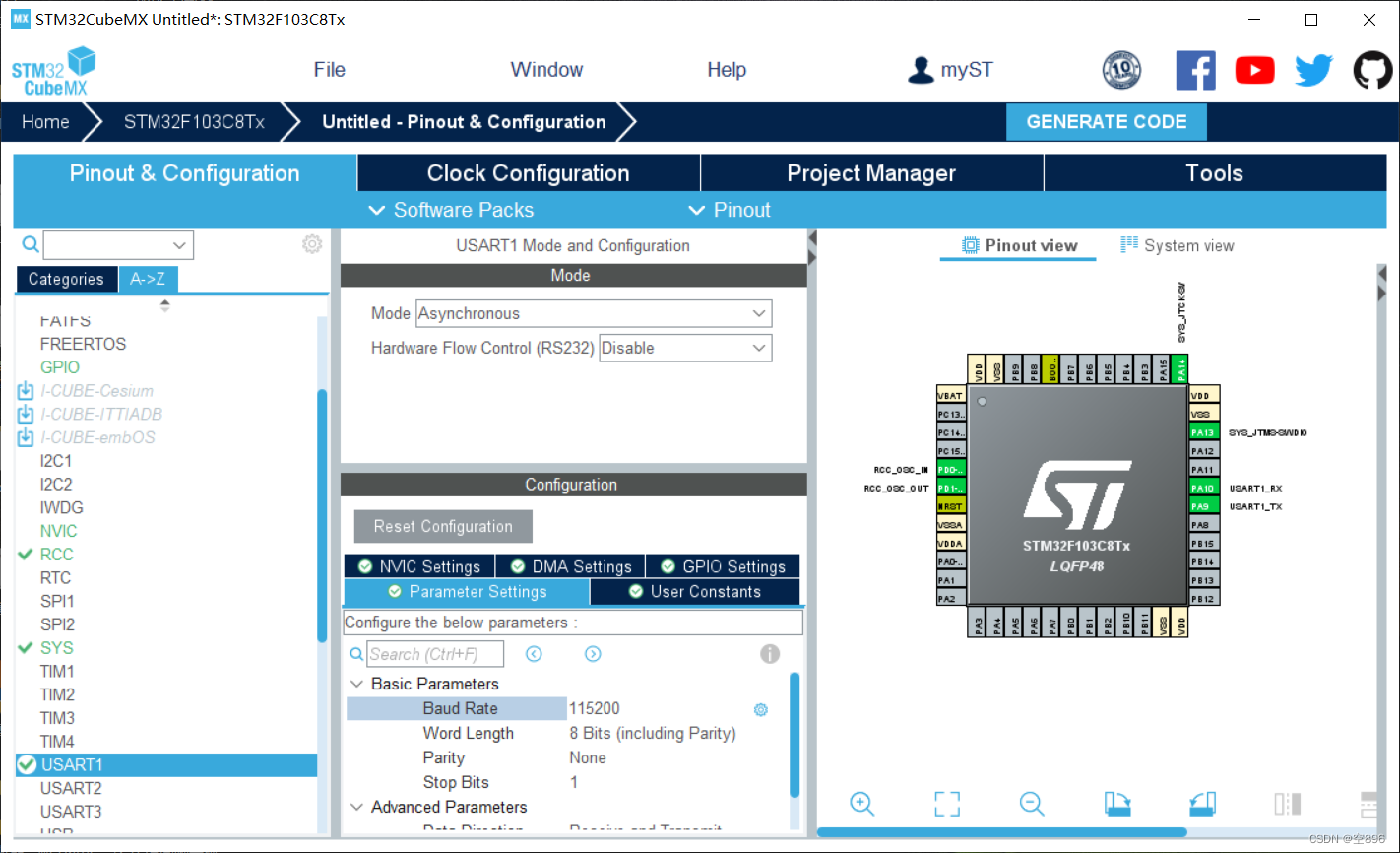The width and height of the screenshot is (1400, 853).
Task: Switch to Clock Configuration tab
Action: click(x=529, y=173)
